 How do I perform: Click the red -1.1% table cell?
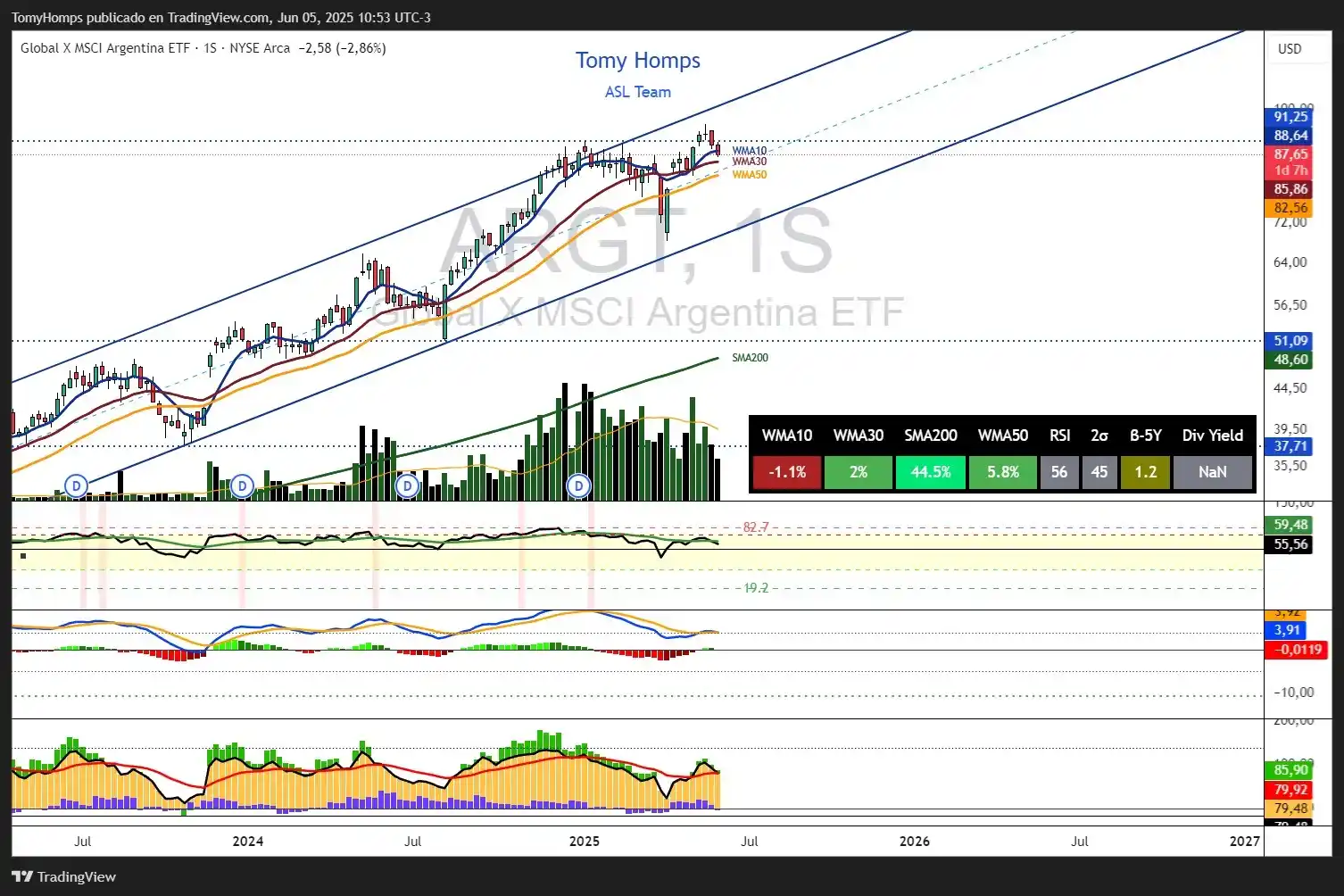(x=787, y=472)
